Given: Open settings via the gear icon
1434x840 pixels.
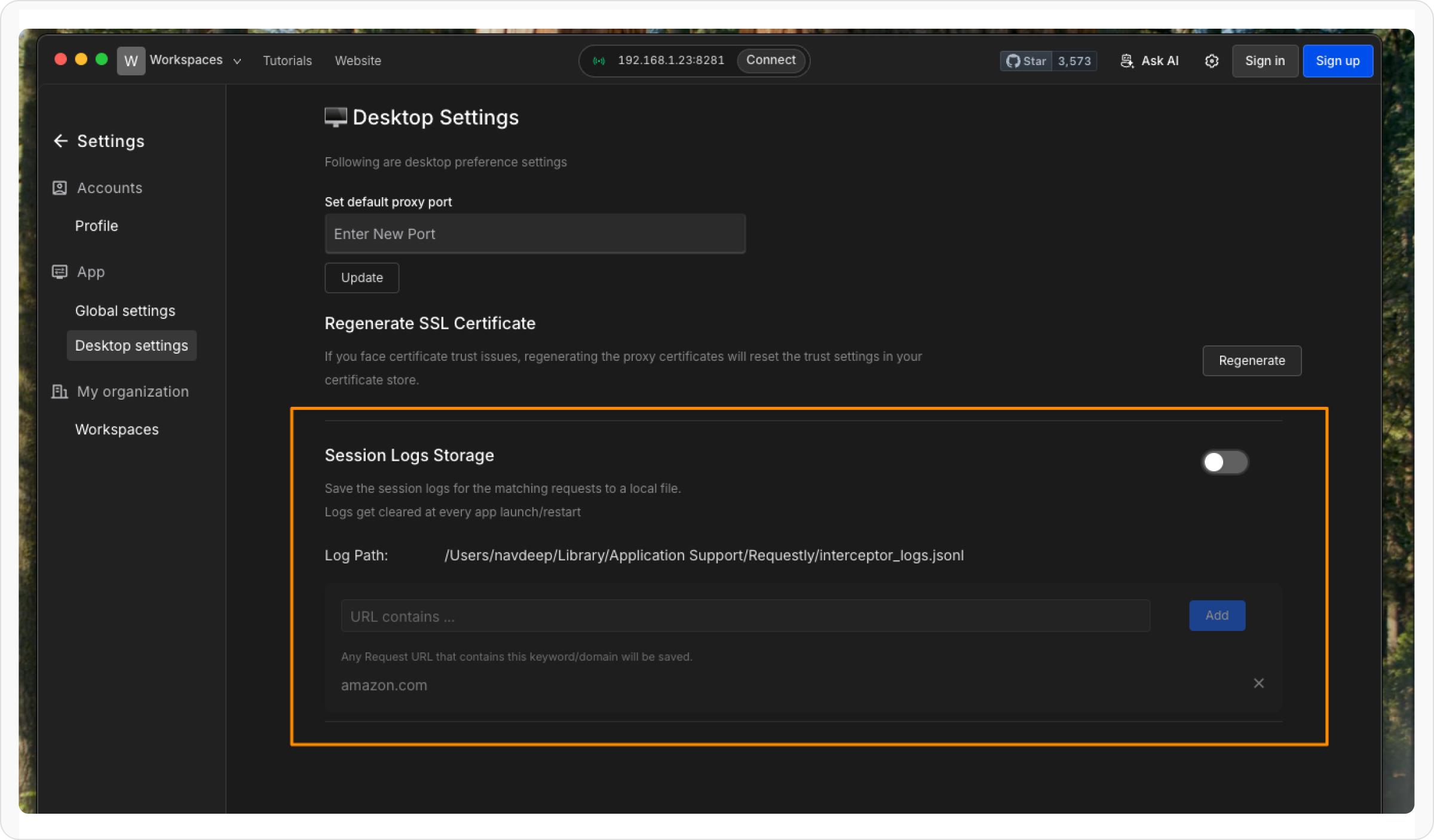Looking at the screenshot, I should point(1212,61).
